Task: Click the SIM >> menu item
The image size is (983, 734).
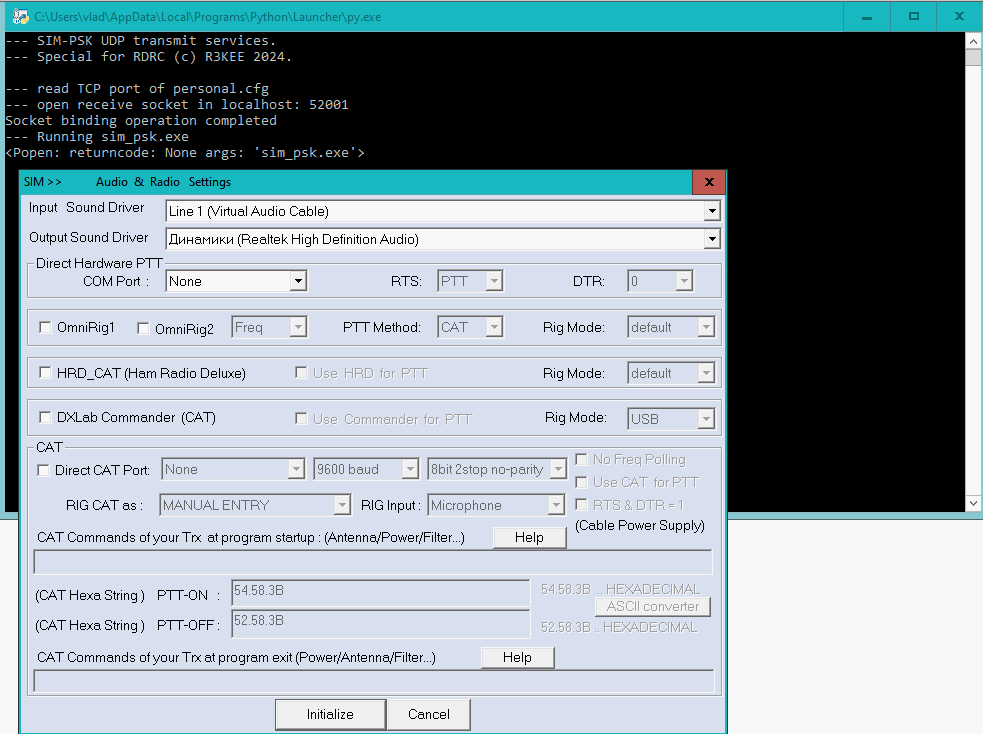Action: tap(43, 182)
